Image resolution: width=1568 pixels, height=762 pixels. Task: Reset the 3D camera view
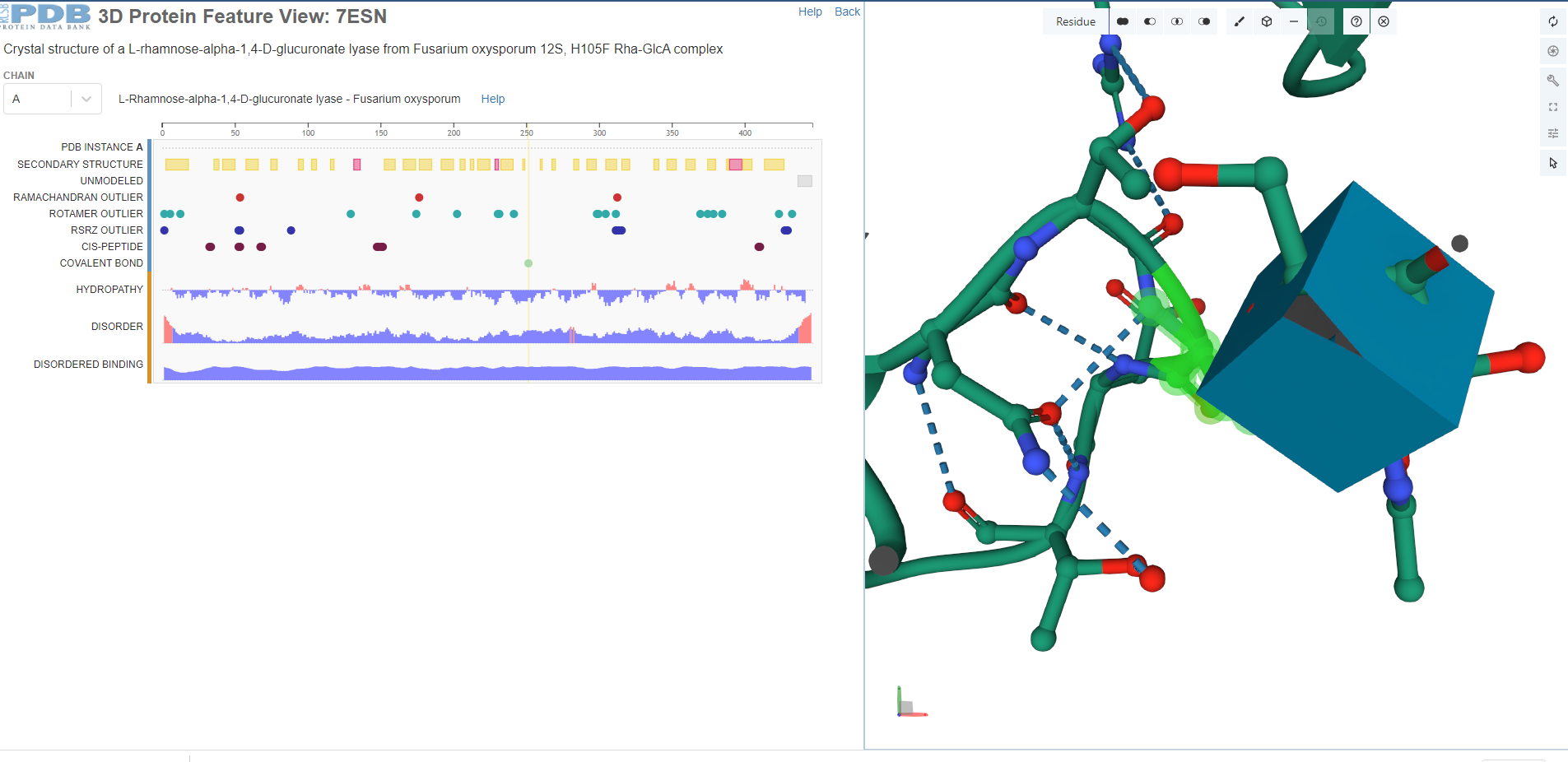1552,21
